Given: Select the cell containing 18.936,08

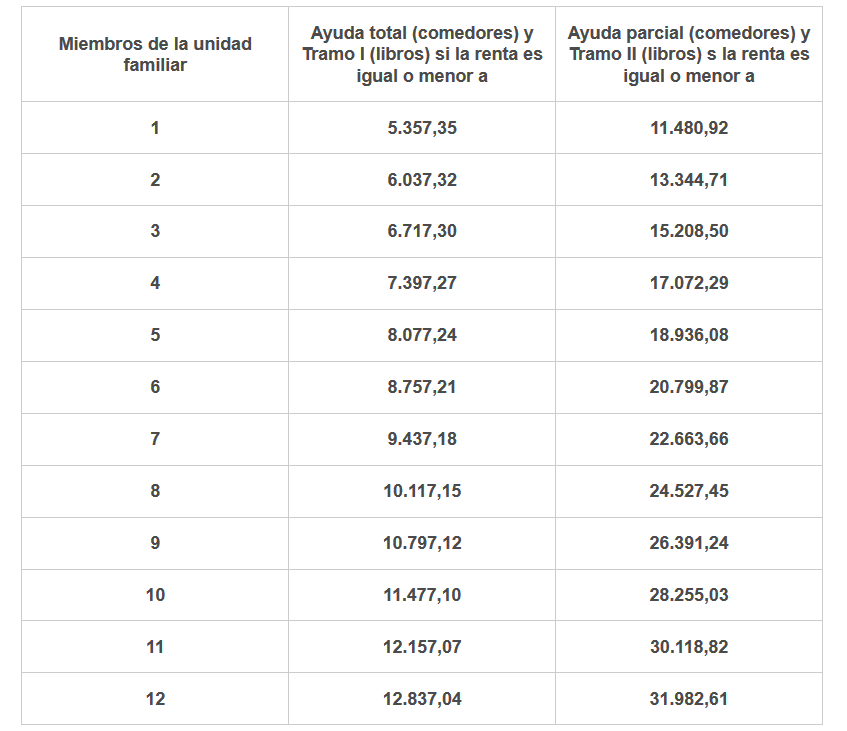Looking at the screenshot, I should [x=689, y=335].
